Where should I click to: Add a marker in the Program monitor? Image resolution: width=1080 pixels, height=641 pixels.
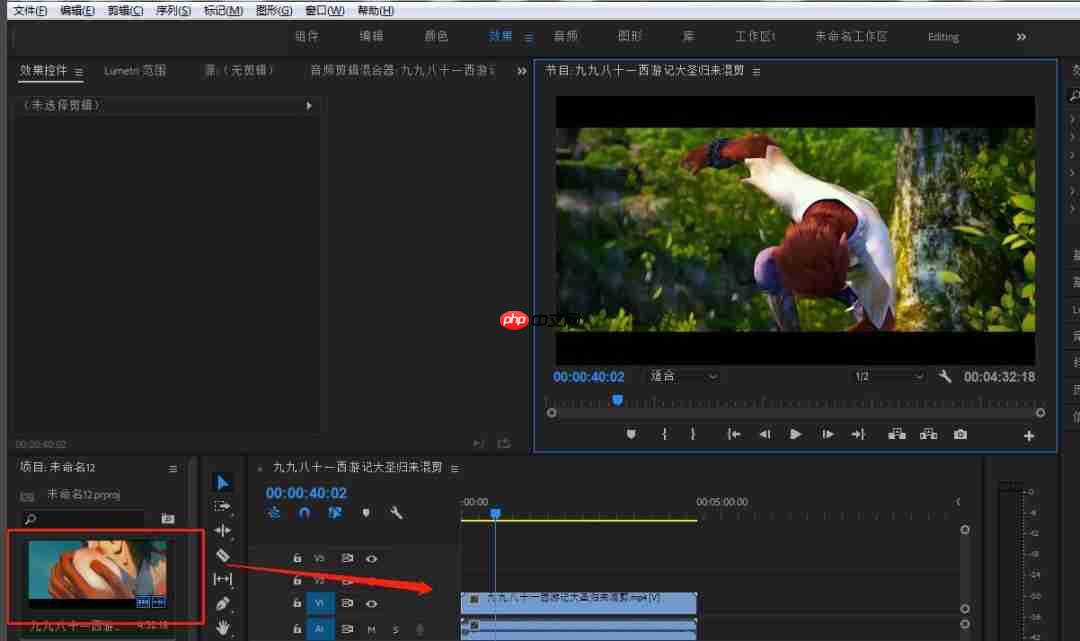click(x=633, y=433)
